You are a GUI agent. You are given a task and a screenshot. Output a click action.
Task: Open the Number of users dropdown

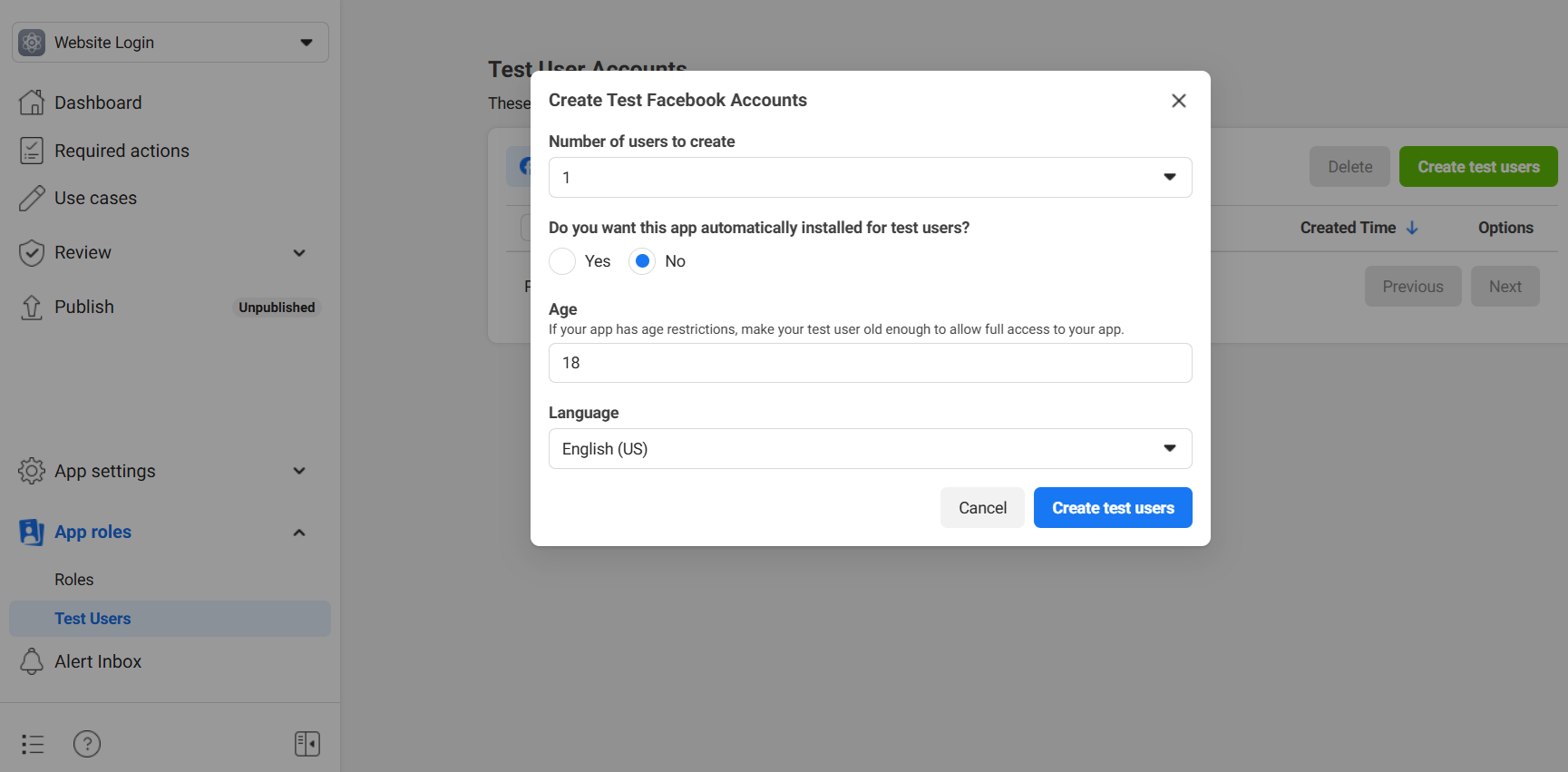[871, 178]
